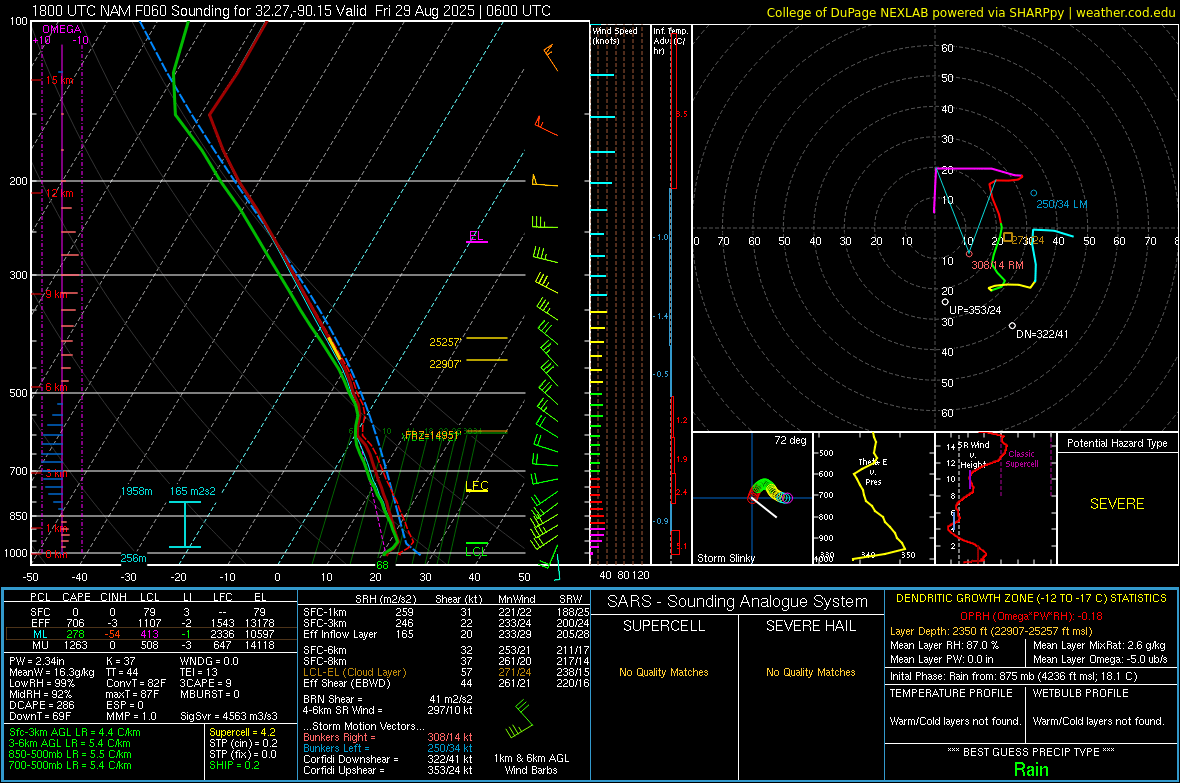Image resolution: width=1180 pixels, height=783 pixels.
Task: Click the 72 deg slinky tilt value
Action: pos(790,440)
